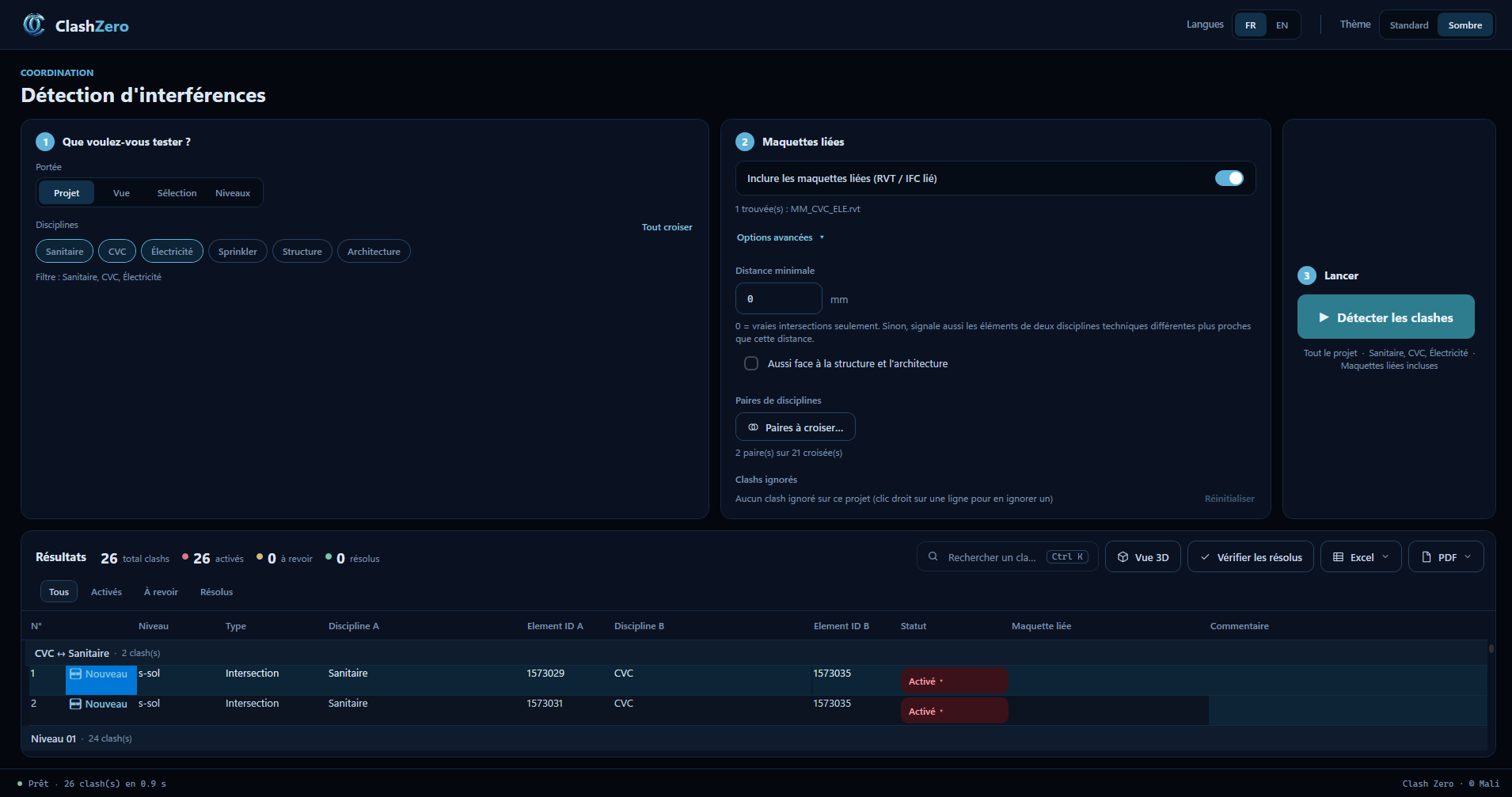The width and height of the screenshot is (1512, 797).
Task: Click the table icon of Excel export
Action: click(x=1338, y=557)
